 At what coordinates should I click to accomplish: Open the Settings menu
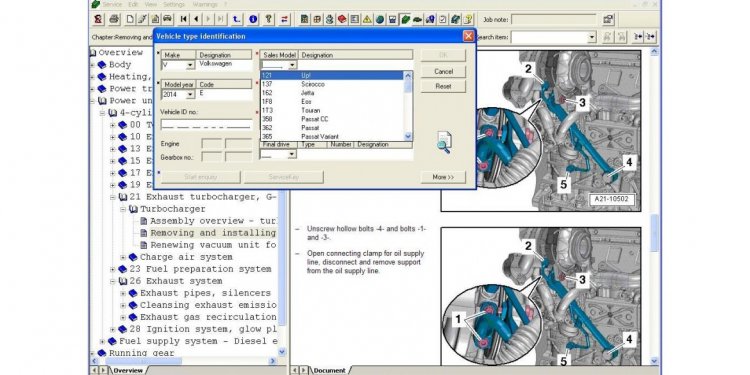tap(174, 4)
